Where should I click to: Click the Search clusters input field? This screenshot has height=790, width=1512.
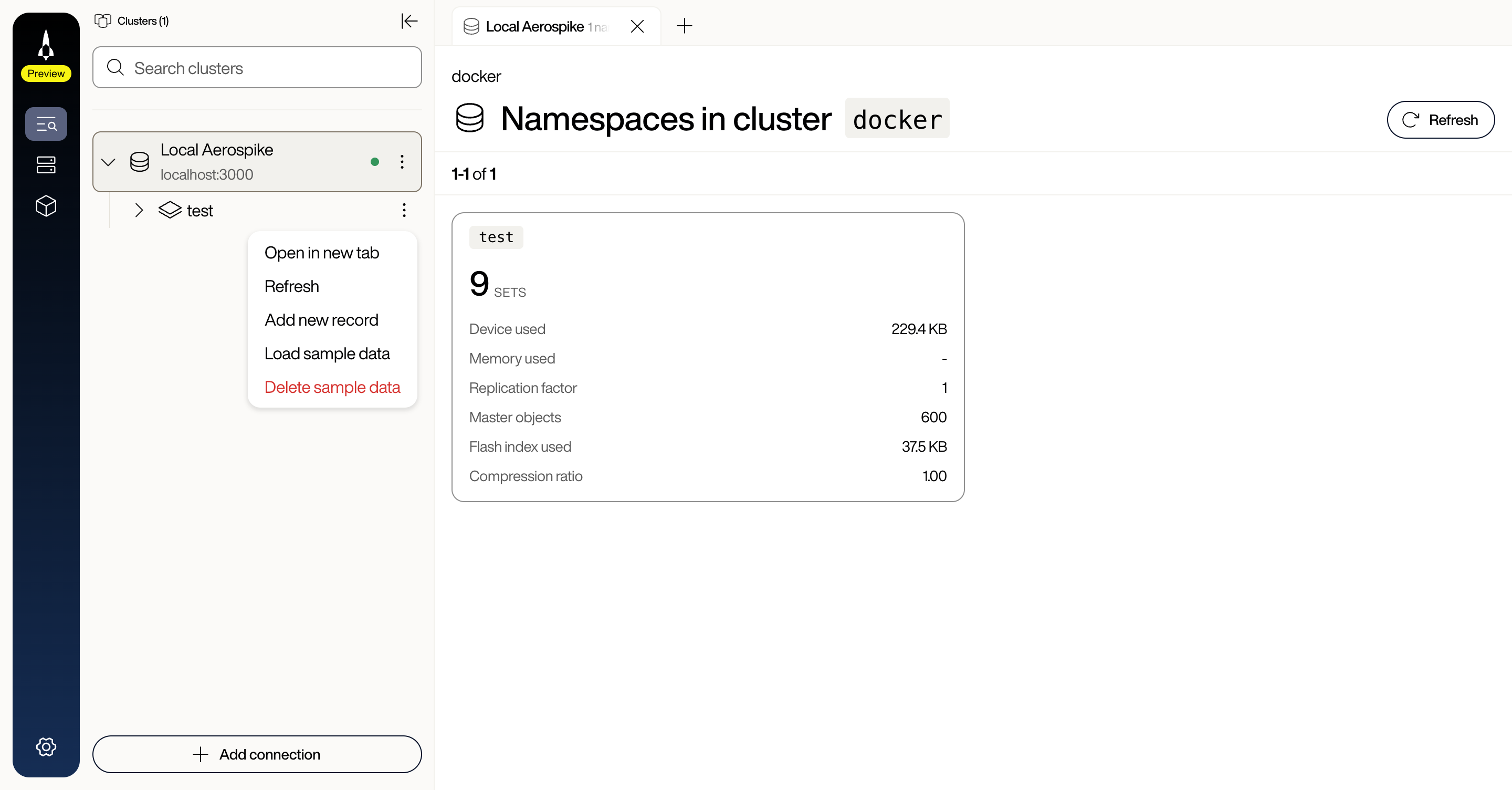[257, 68]
